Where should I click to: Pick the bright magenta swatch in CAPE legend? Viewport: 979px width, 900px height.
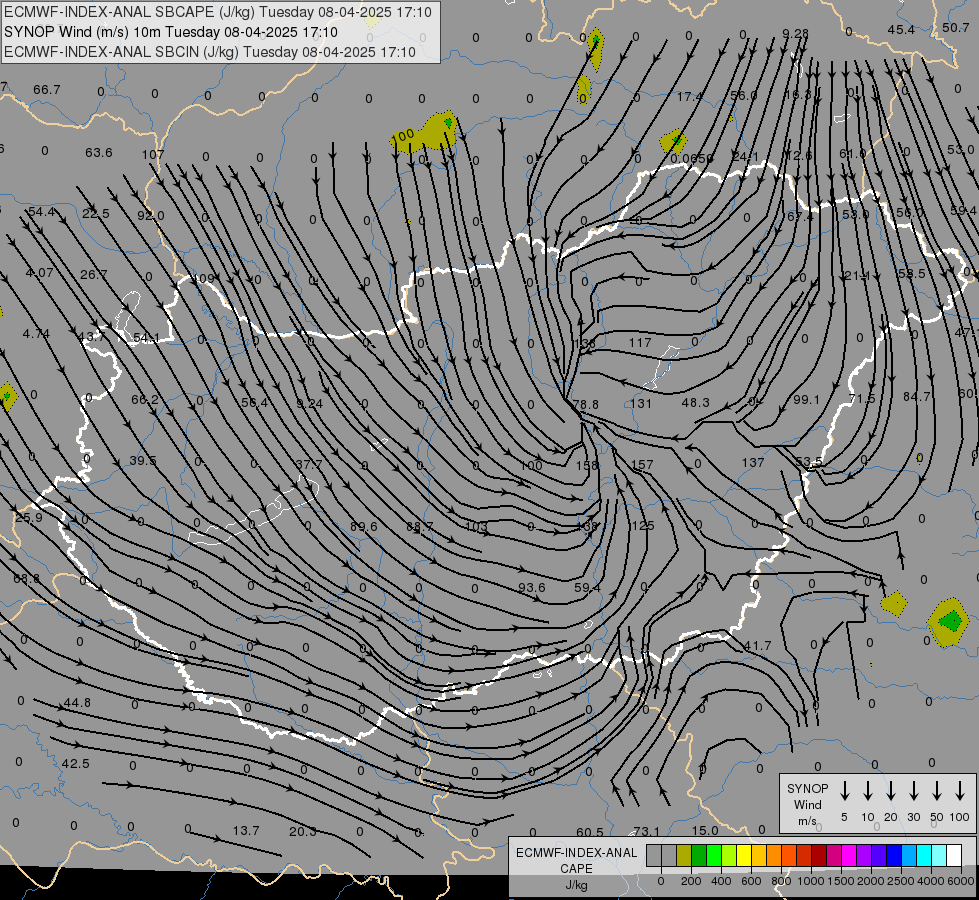pyautogui.click(x=849, y=855)
